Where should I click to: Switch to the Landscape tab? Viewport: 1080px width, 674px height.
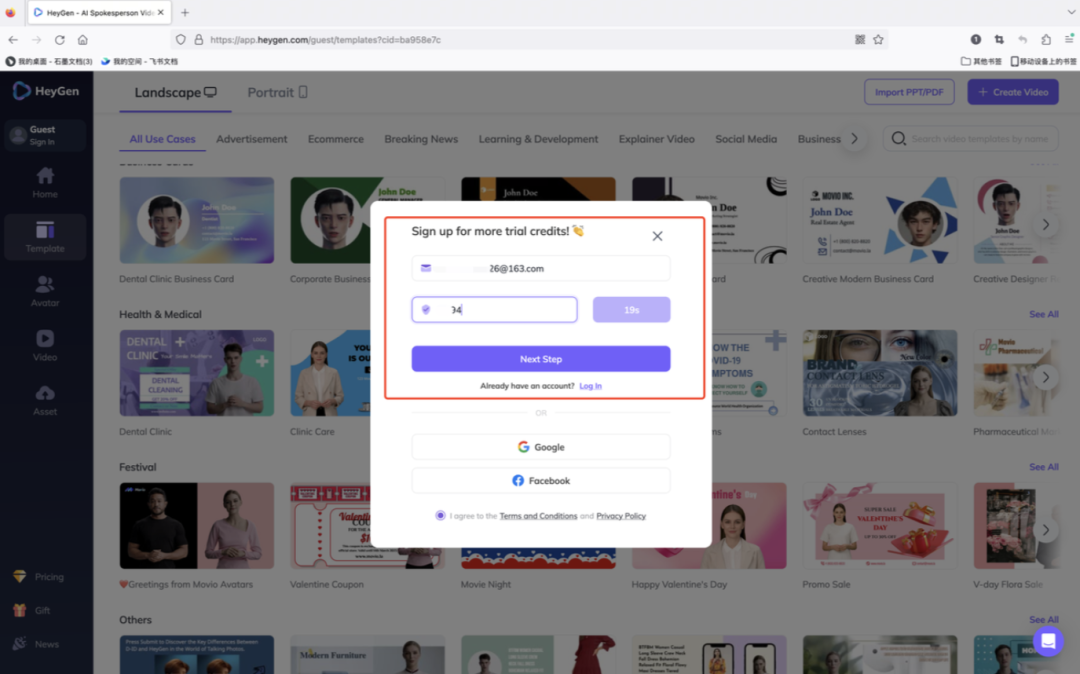tap(175, 92)
